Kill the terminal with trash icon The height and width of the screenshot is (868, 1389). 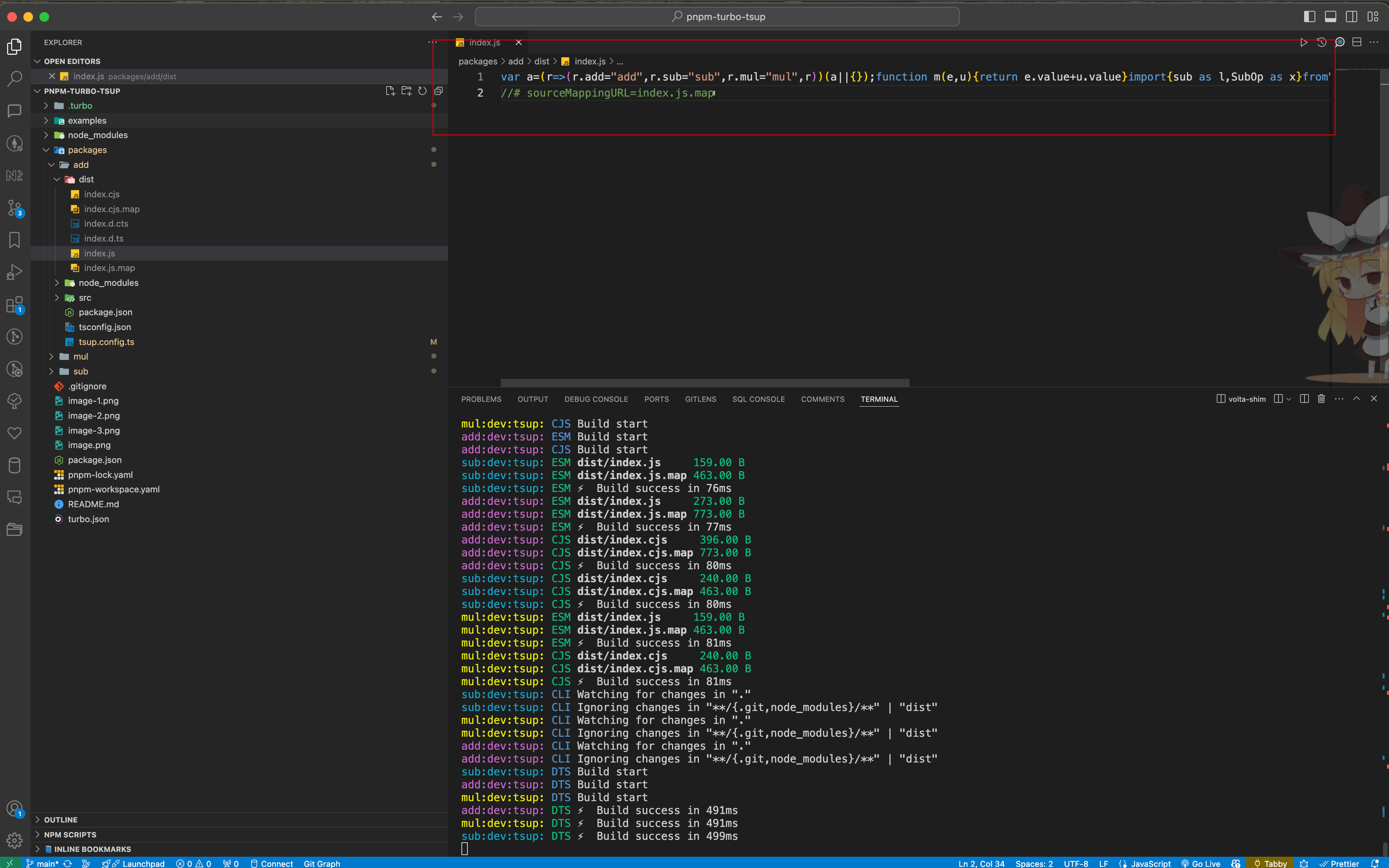coord(1321,399)
